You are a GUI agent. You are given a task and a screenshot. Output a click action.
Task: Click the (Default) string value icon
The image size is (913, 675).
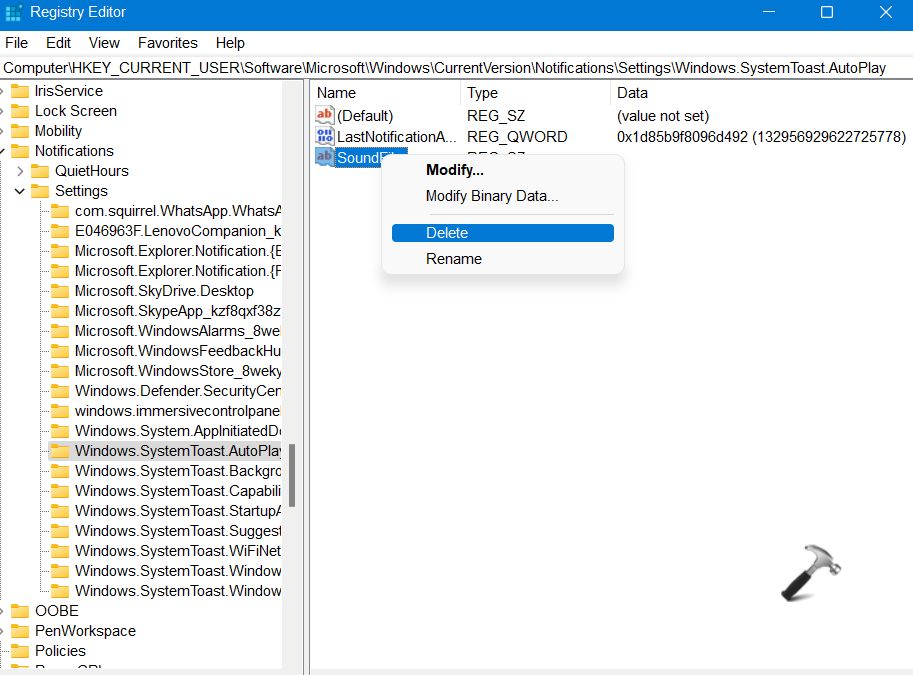324,116
